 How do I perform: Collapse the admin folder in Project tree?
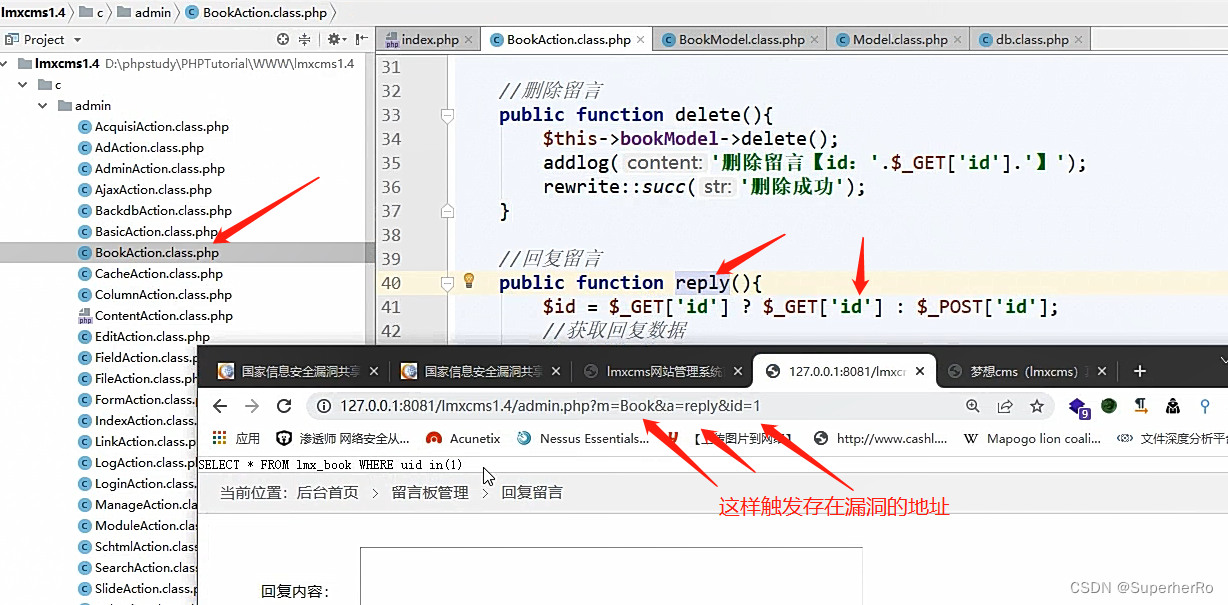click(x=41, y=105)
